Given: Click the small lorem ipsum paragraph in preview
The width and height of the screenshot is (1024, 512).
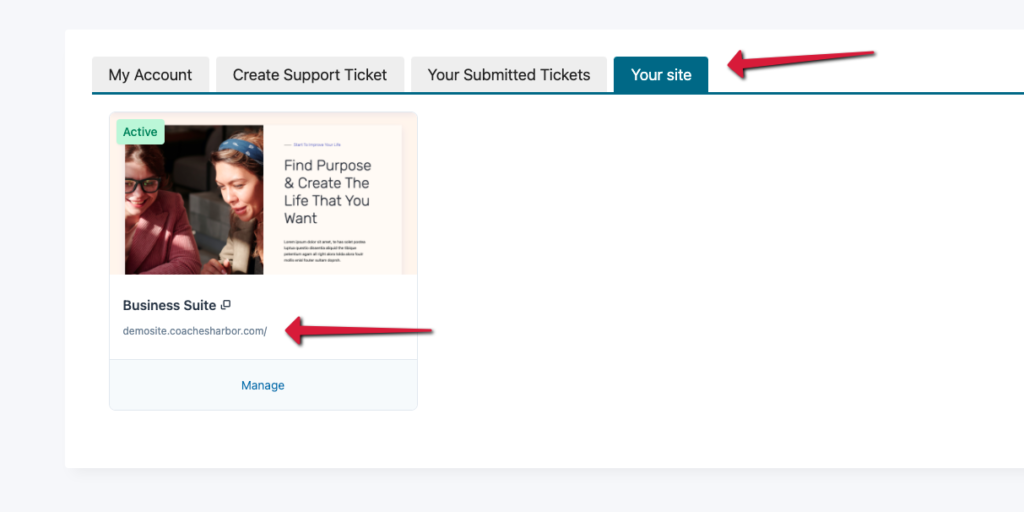Looking at the screenshot, I should coord(325,251).
